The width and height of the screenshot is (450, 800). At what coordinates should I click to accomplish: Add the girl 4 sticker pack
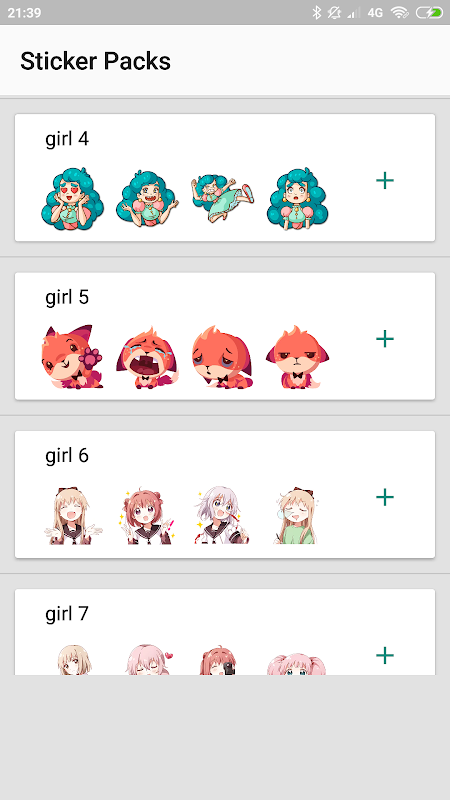click(385, 181)
